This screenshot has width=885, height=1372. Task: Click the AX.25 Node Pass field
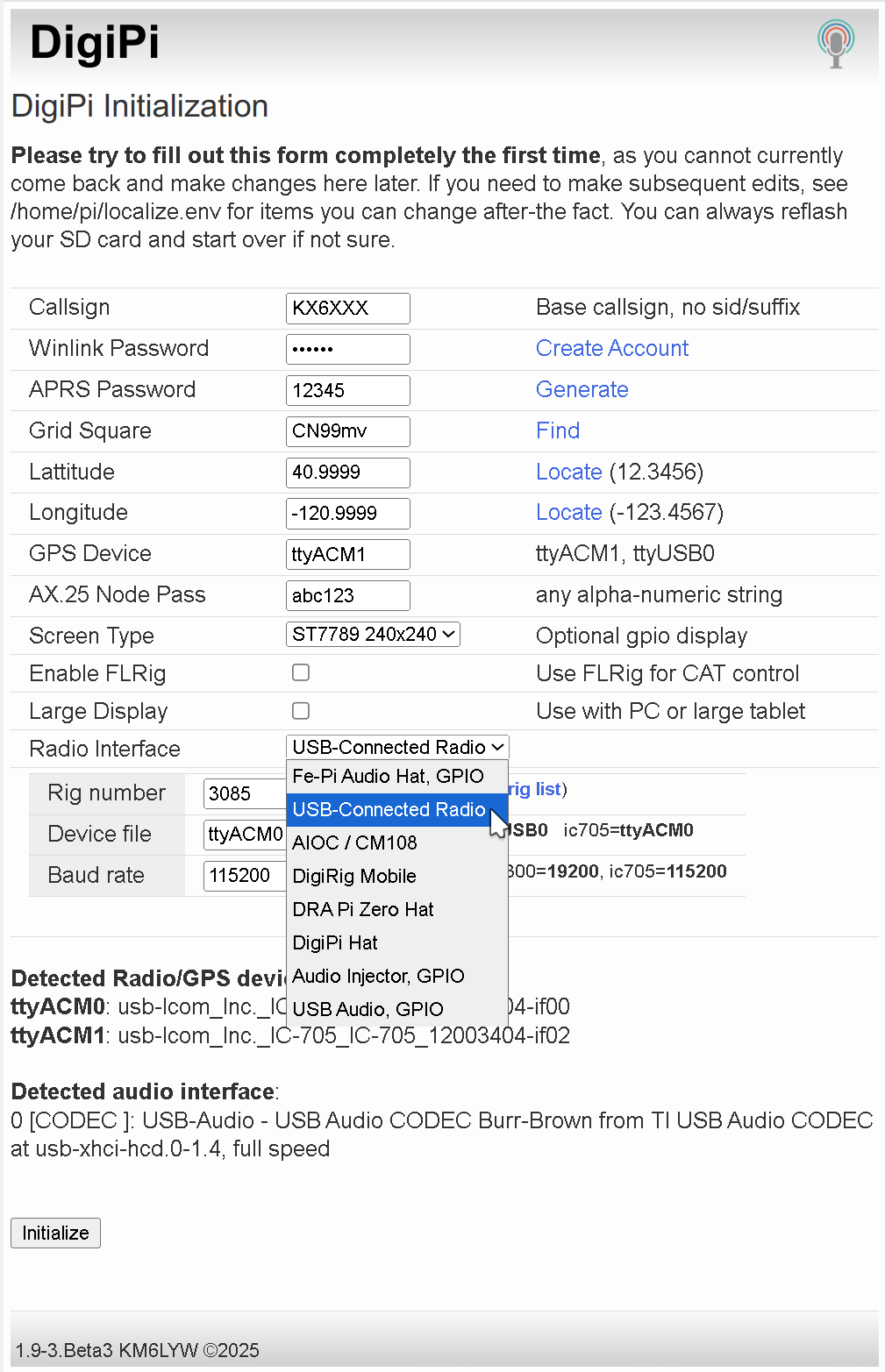348,595
